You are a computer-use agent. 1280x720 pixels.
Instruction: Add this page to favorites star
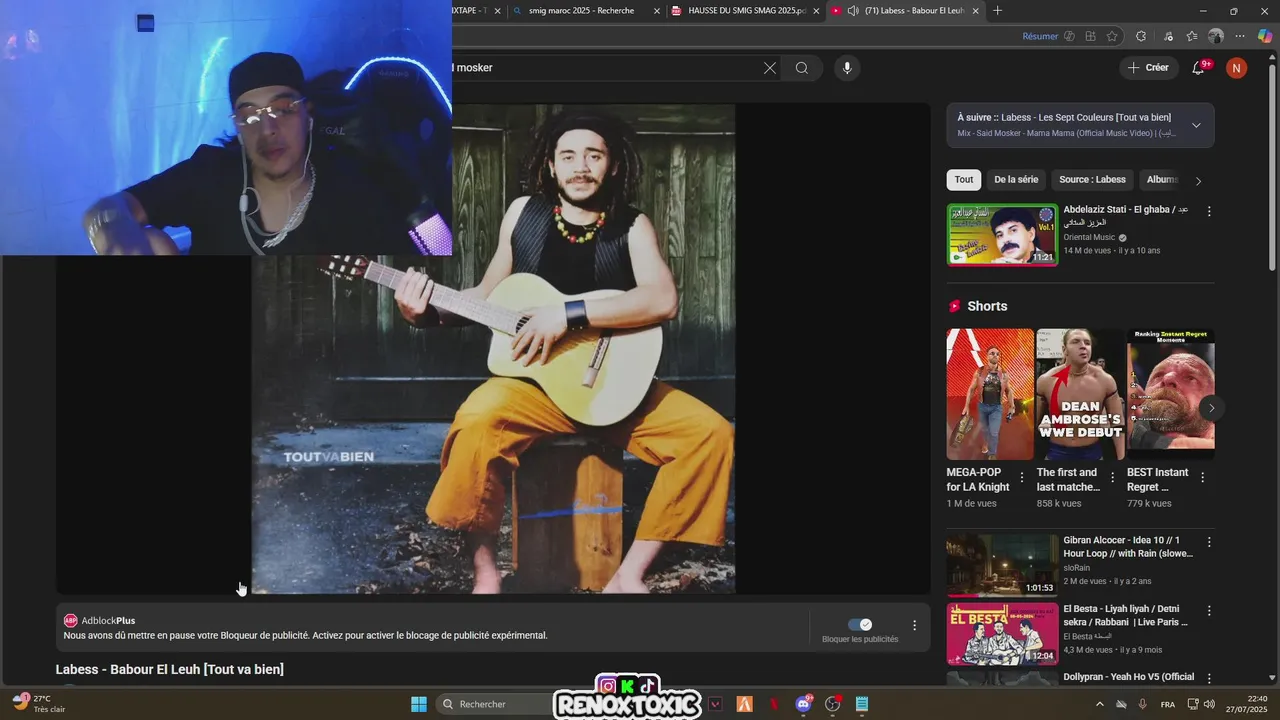pos(1112,36)
